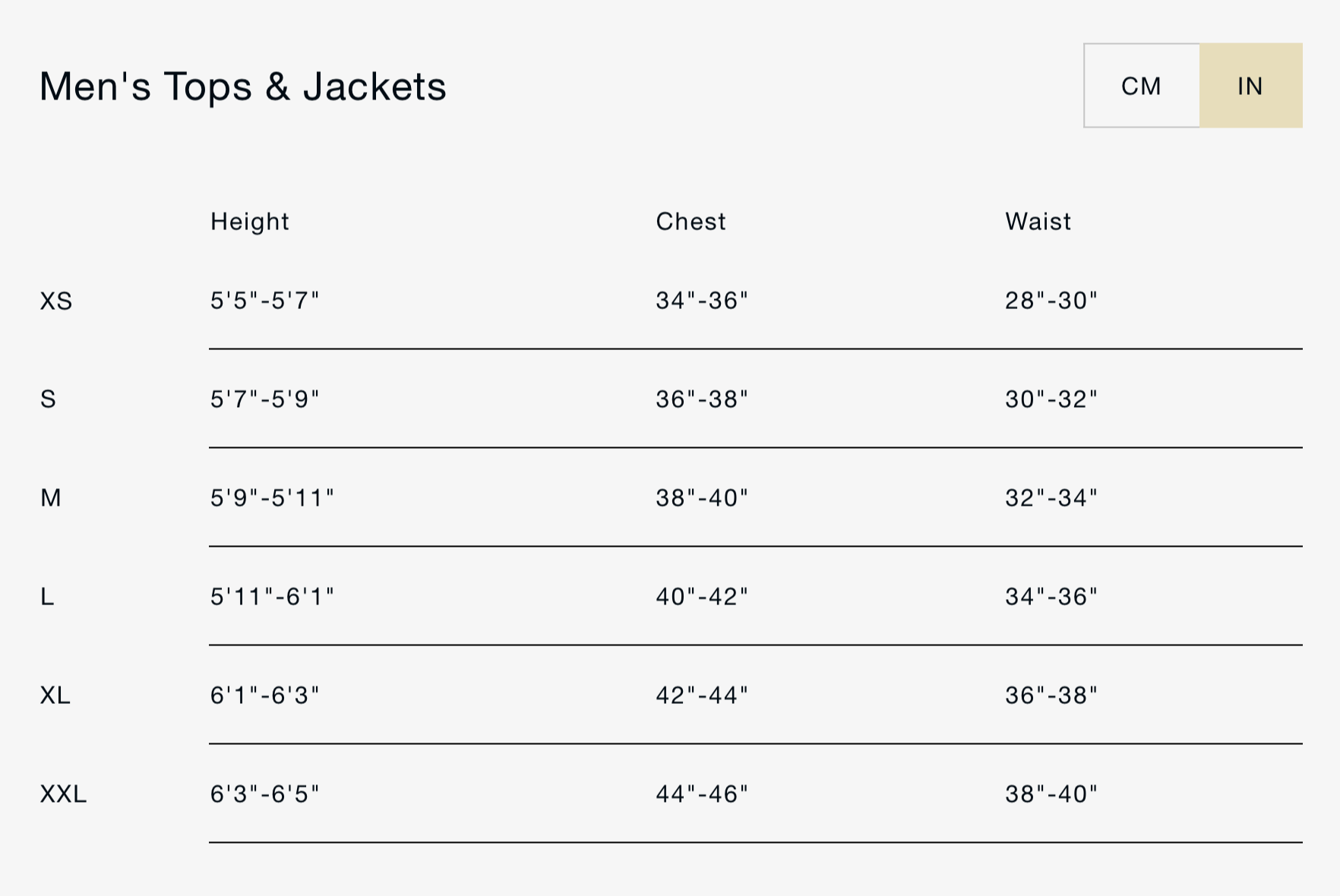Click the XXL chest value 44"-46"
Screen dimensions: 1340x896
point(702,794)
